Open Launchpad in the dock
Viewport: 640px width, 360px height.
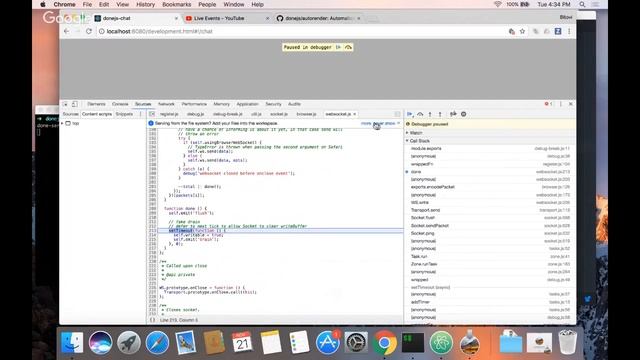[129, 342]
